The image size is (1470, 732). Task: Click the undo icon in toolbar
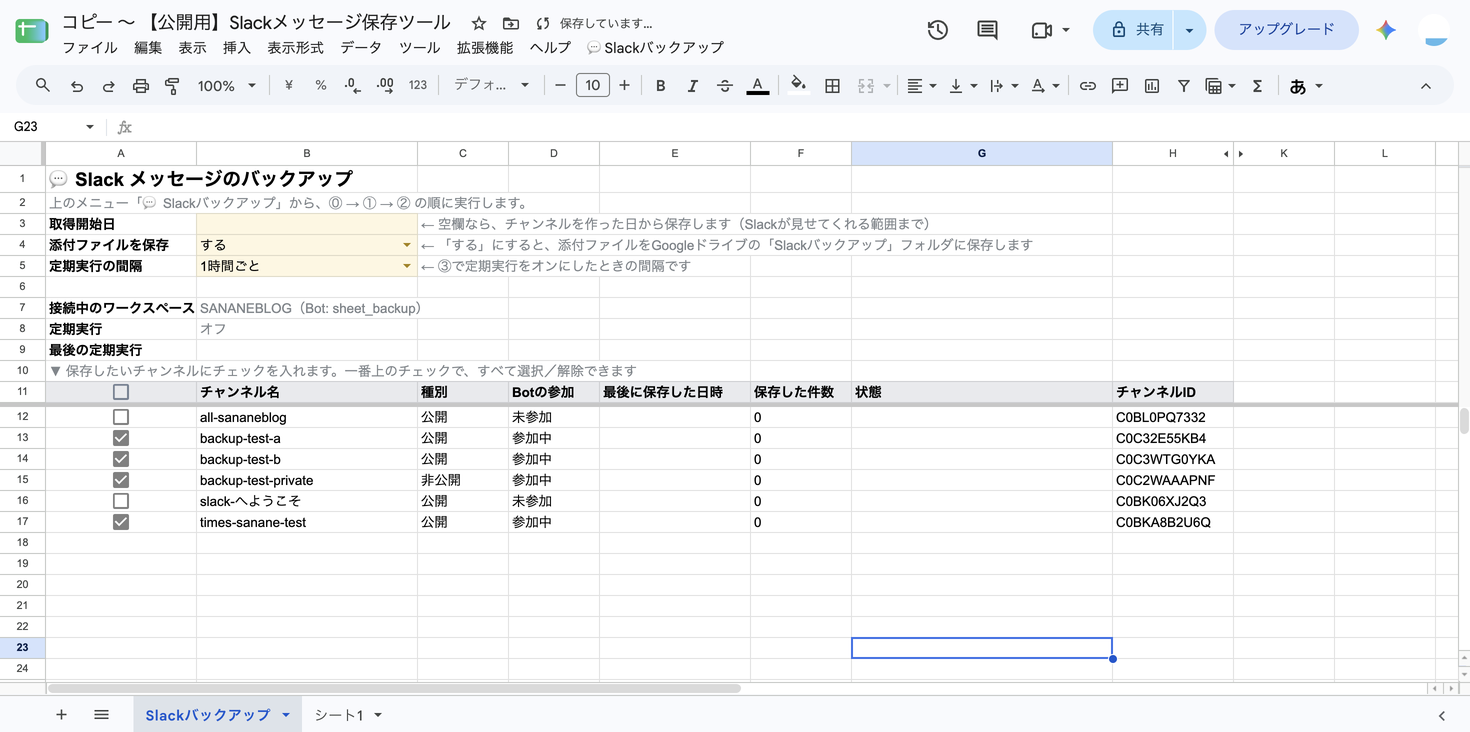pyautogui.click(x=77, y=86)
